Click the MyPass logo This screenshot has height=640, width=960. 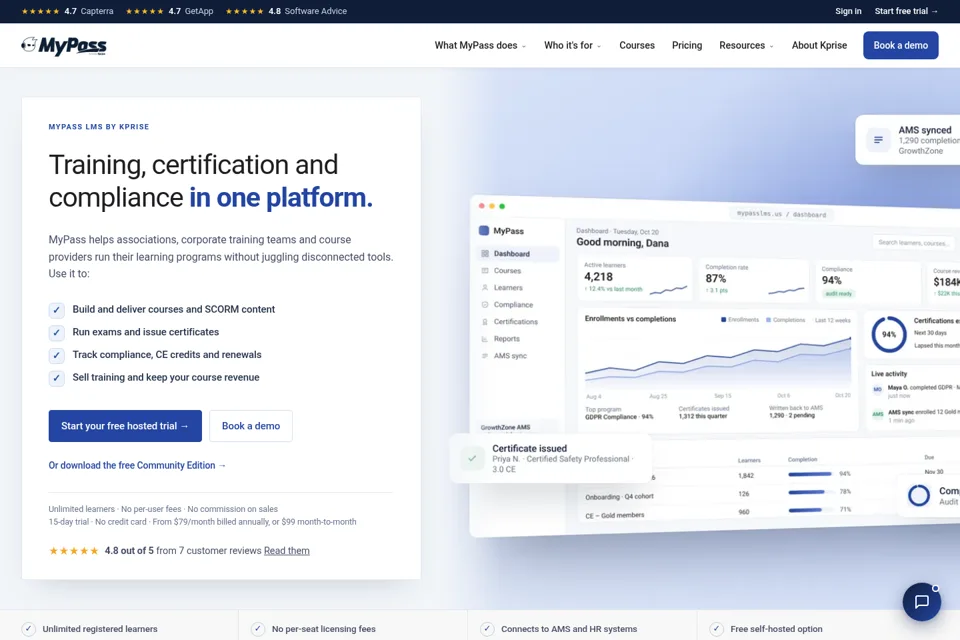[64, 45]
